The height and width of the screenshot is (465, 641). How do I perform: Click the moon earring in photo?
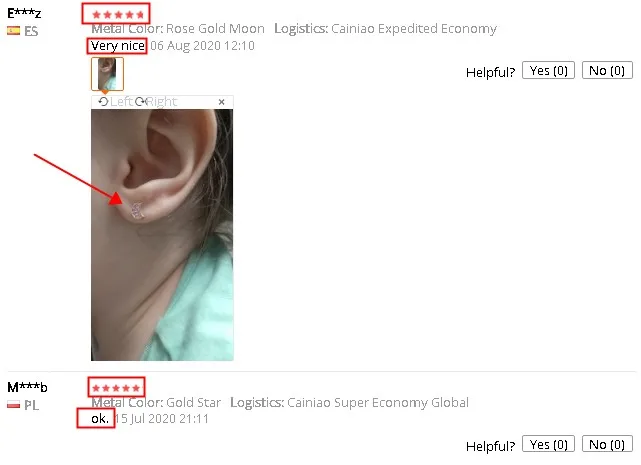[x=137, y=210]
